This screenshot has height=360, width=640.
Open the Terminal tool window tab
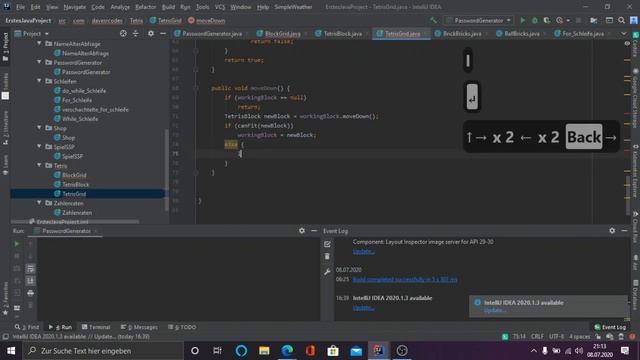pos(96,327)
